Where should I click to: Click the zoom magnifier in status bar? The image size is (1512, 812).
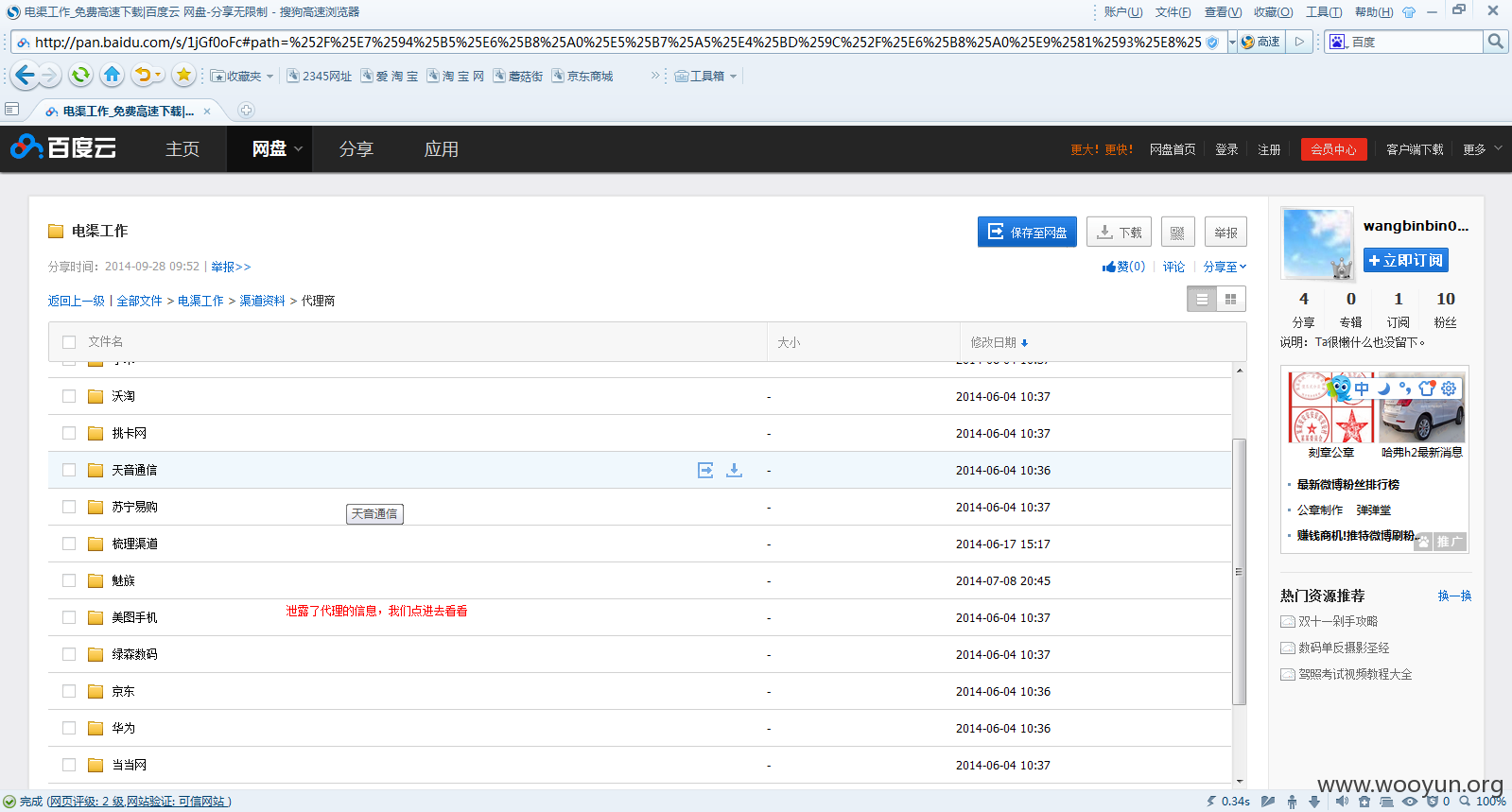coord(1465,801)
